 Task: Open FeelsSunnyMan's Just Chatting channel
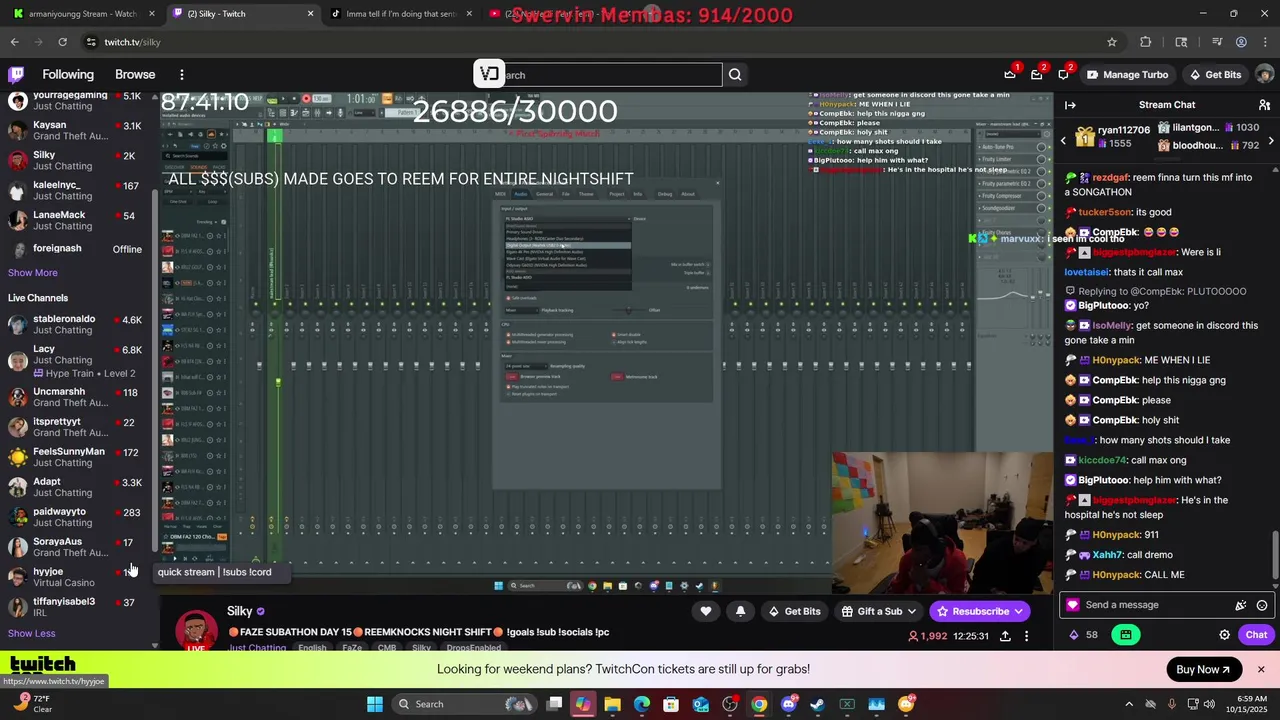tap(80, 457)
